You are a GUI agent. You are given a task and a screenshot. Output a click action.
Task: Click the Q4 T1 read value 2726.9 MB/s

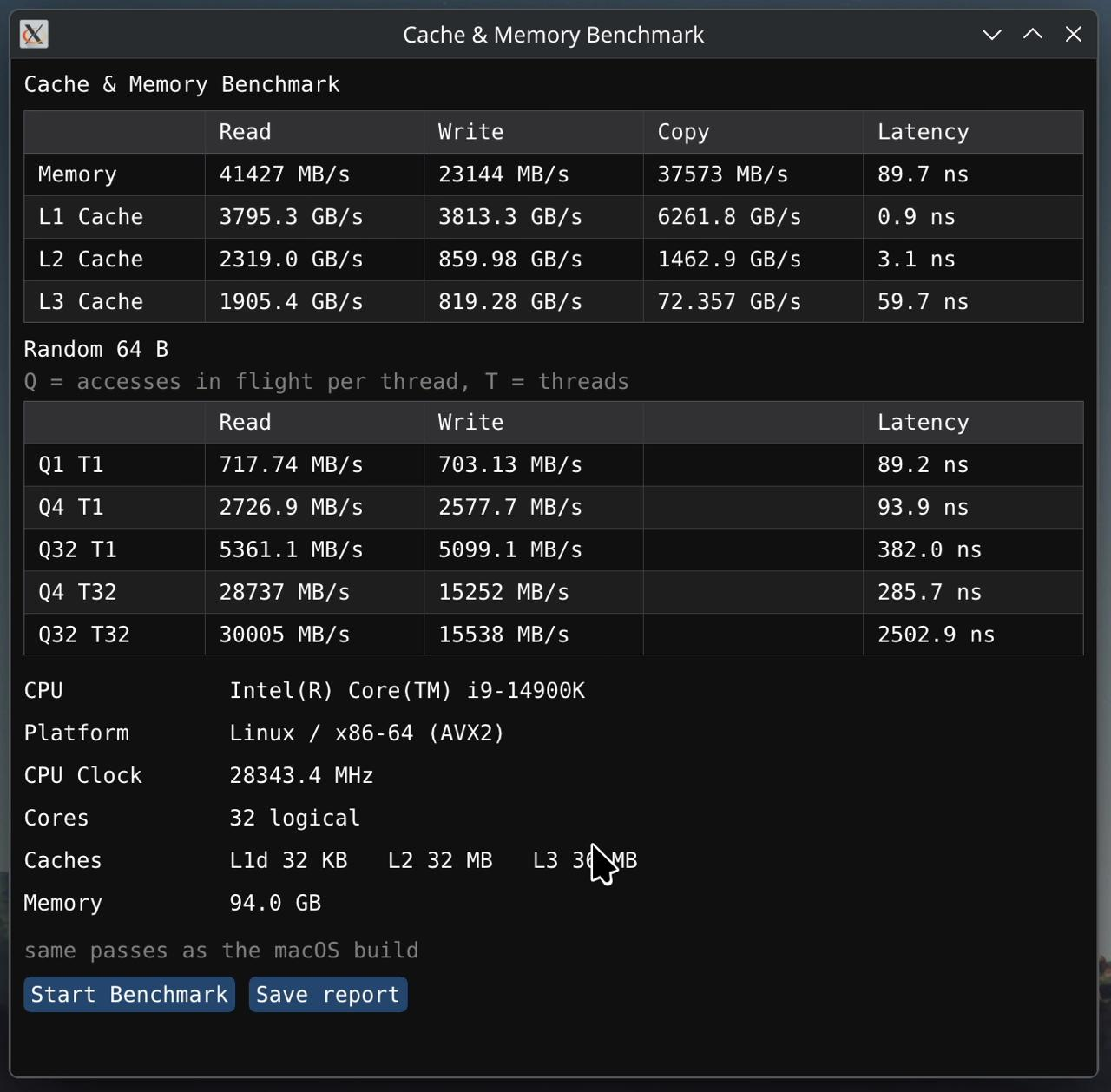291,507
